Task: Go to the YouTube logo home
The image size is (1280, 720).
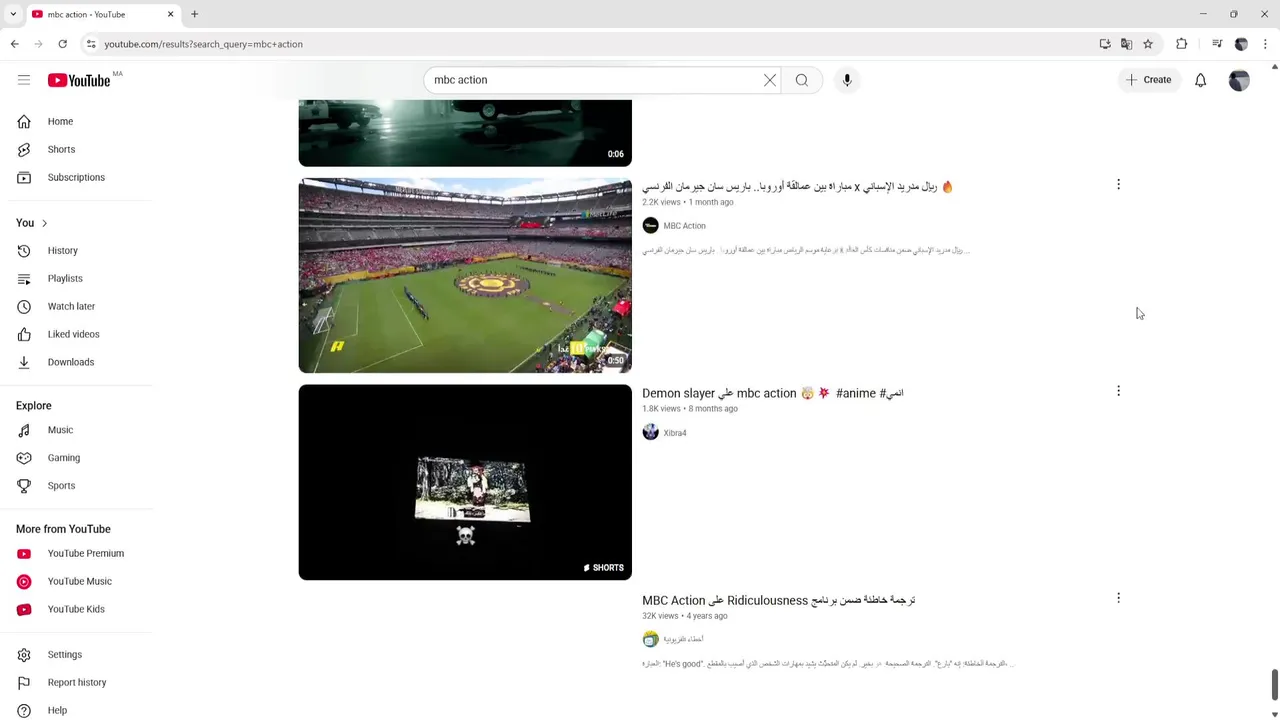Action: (79, 80)
